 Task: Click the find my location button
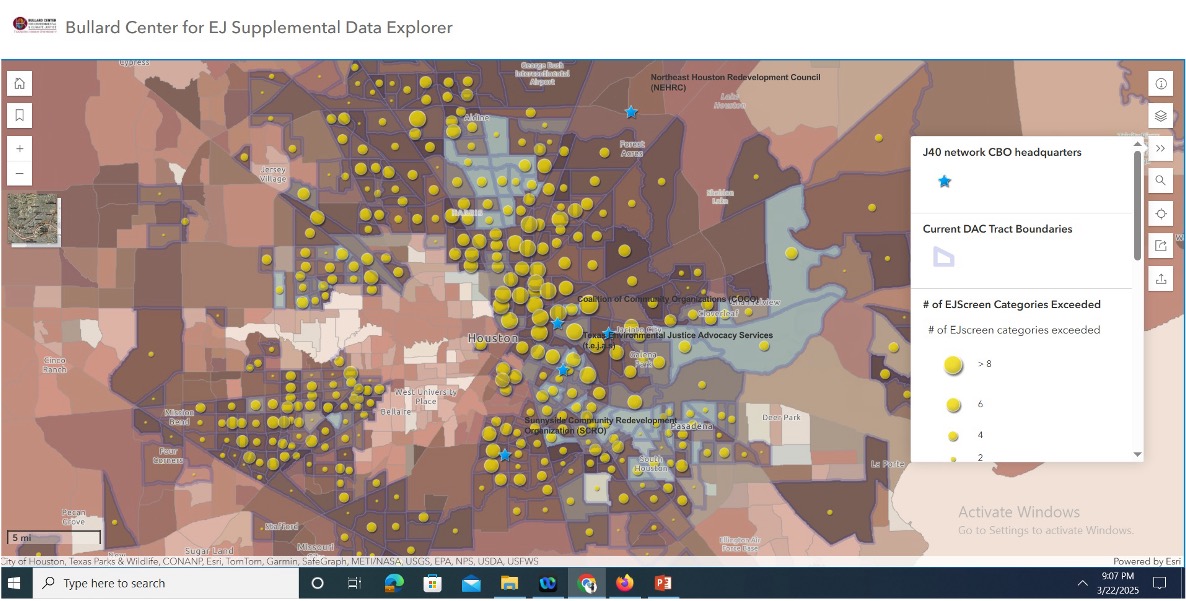point(1161,213)
